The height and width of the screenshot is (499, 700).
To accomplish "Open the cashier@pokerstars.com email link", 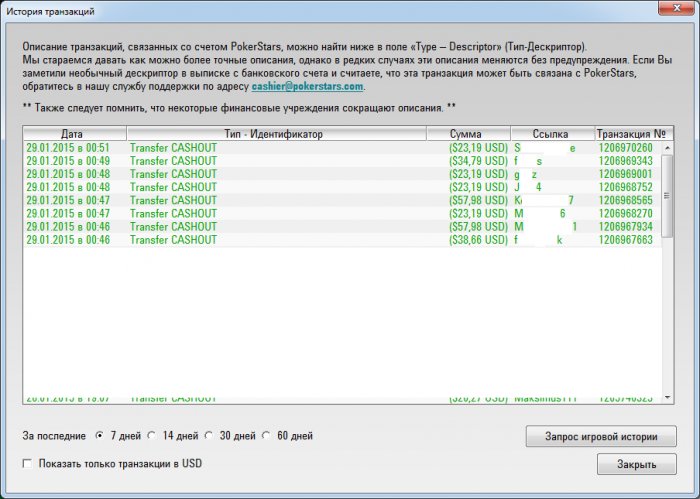I will 307,87.
